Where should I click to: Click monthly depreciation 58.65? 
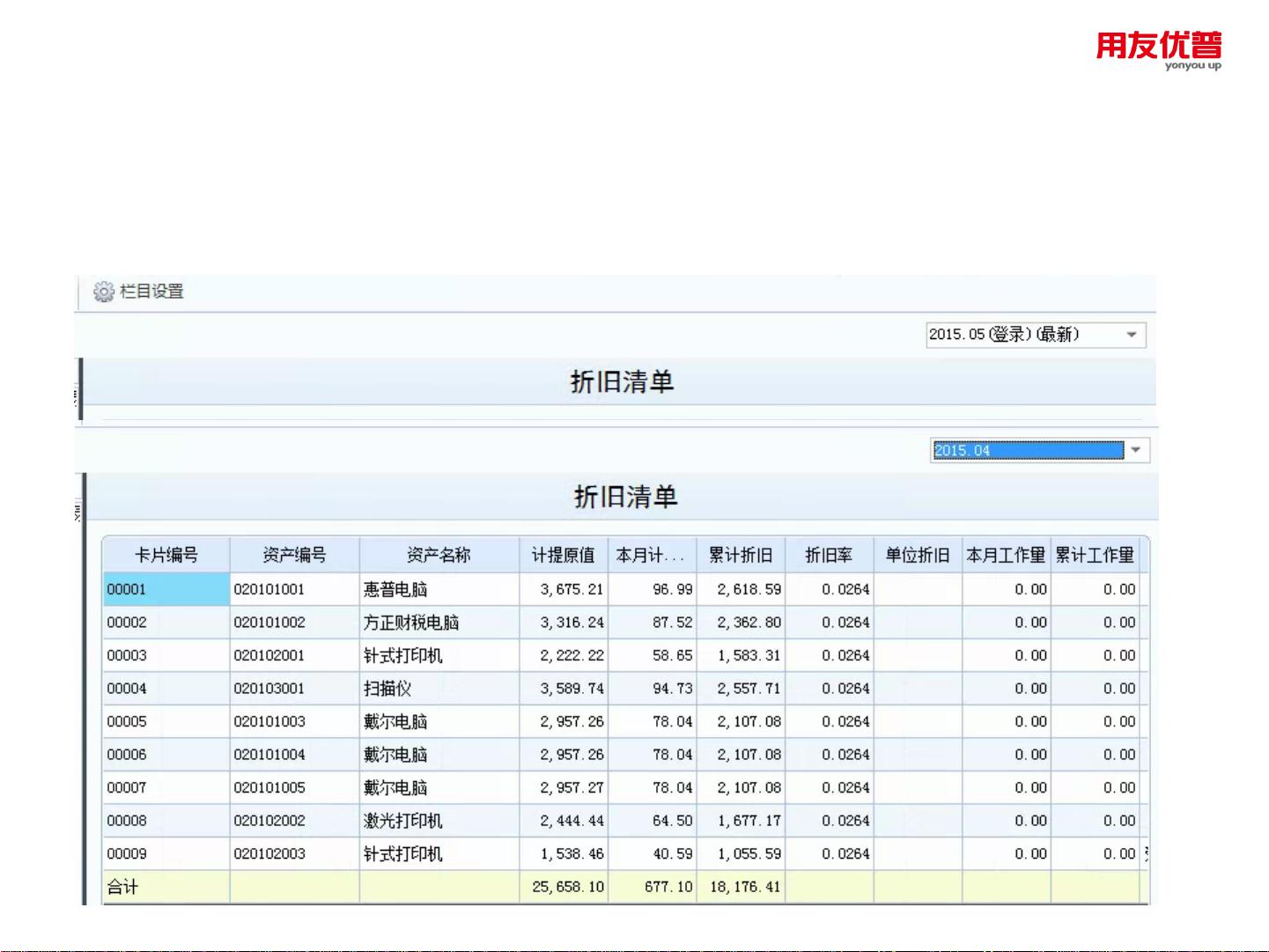point(673,655)
